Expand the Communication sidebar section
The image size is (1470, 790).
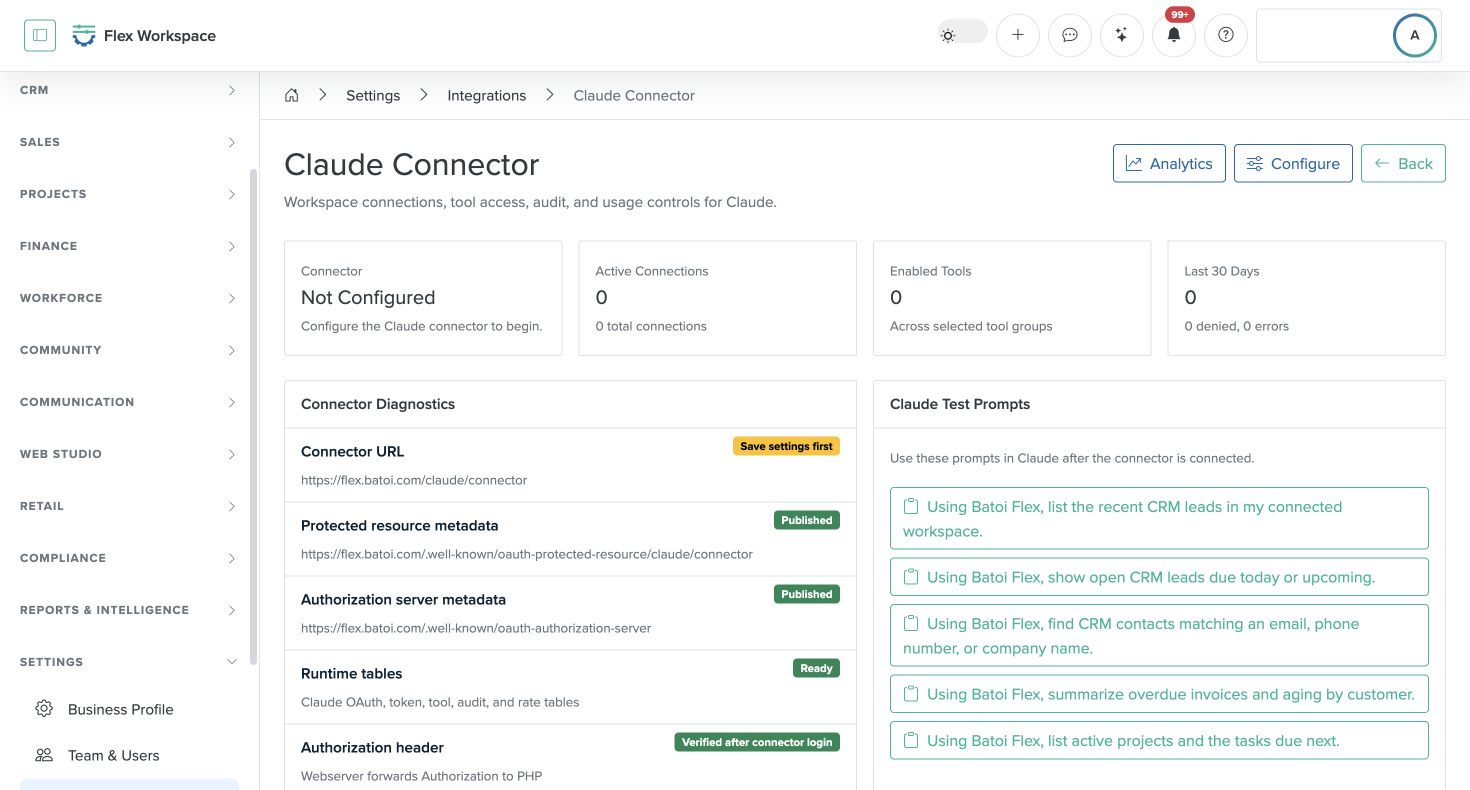coord(129,402)
